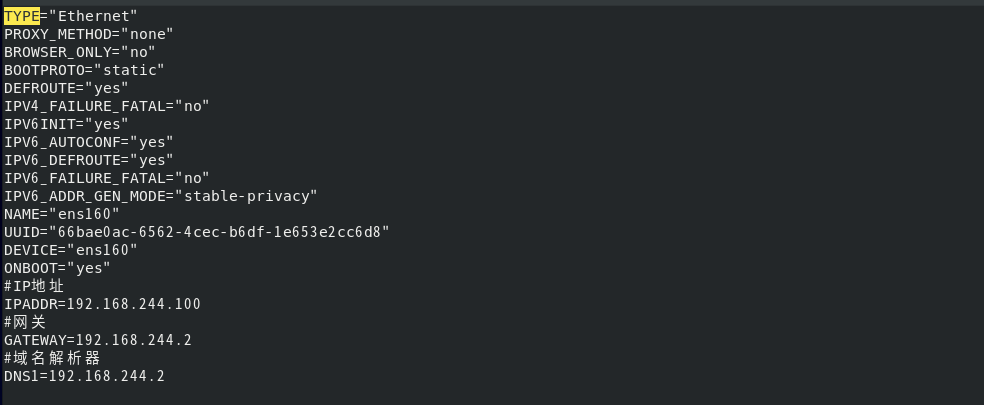Click the #IP地址 comment line
The width and height of the screenshot is (984, 405).
coord(34,286)
